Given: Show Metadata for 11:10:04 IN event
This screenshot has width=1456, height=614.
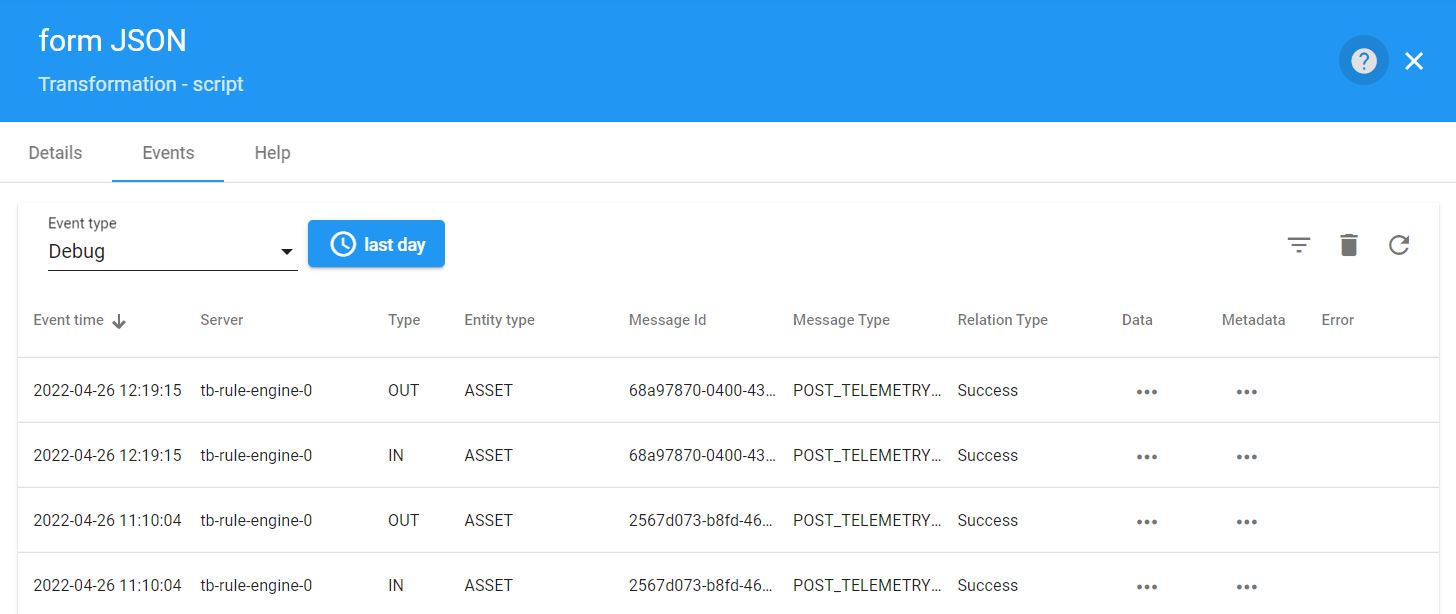Looking at the screenshot, I should pyautogui.click(x=1246, y=586).
